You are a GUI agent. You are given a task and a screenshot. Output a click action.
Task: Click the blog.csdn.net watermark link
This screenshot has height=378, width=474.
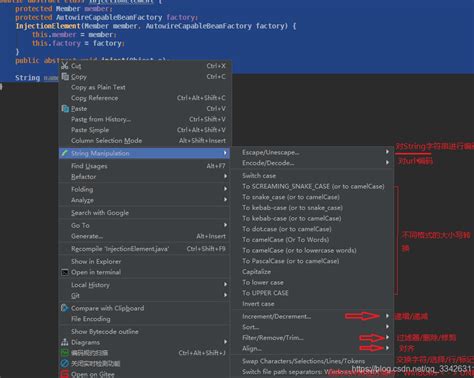tap(413, 369)
